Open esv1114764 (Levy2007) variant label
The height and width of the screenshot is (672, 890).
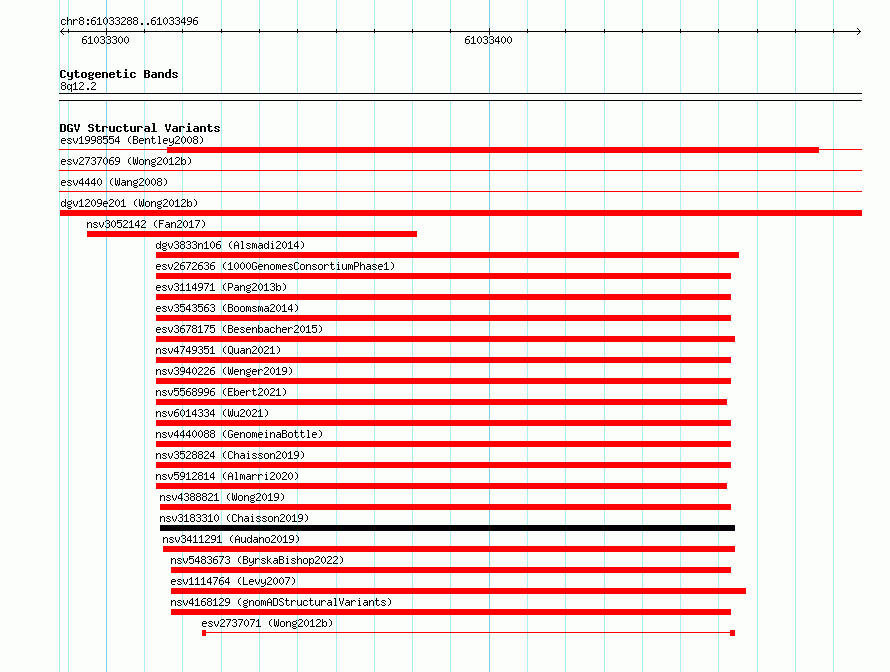pos(233,581)
